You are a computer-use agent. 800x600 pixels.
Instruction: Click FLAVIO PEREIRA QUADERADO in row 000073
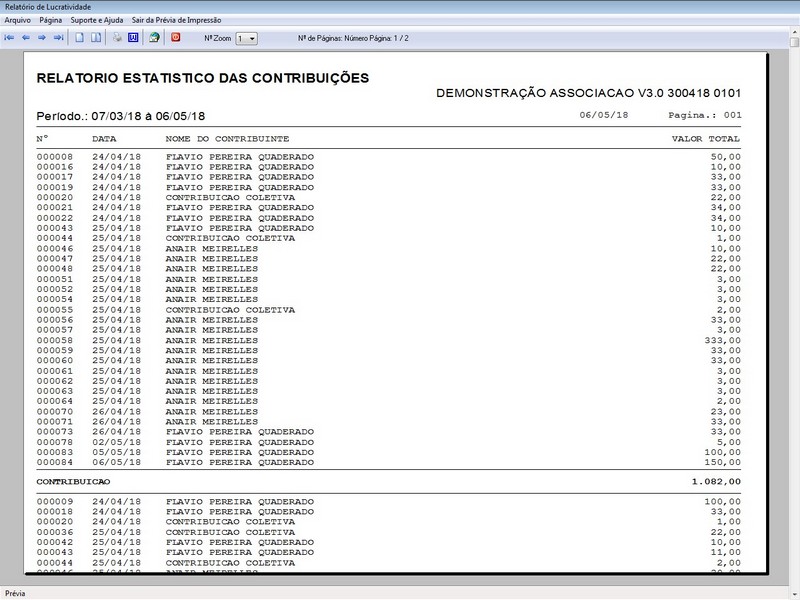coord(239,432)
